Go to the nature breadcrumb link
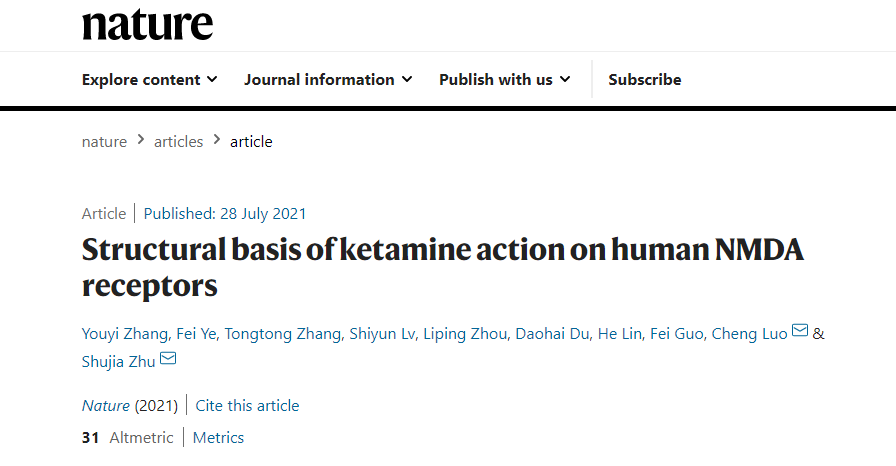 (x=104, y=142)
